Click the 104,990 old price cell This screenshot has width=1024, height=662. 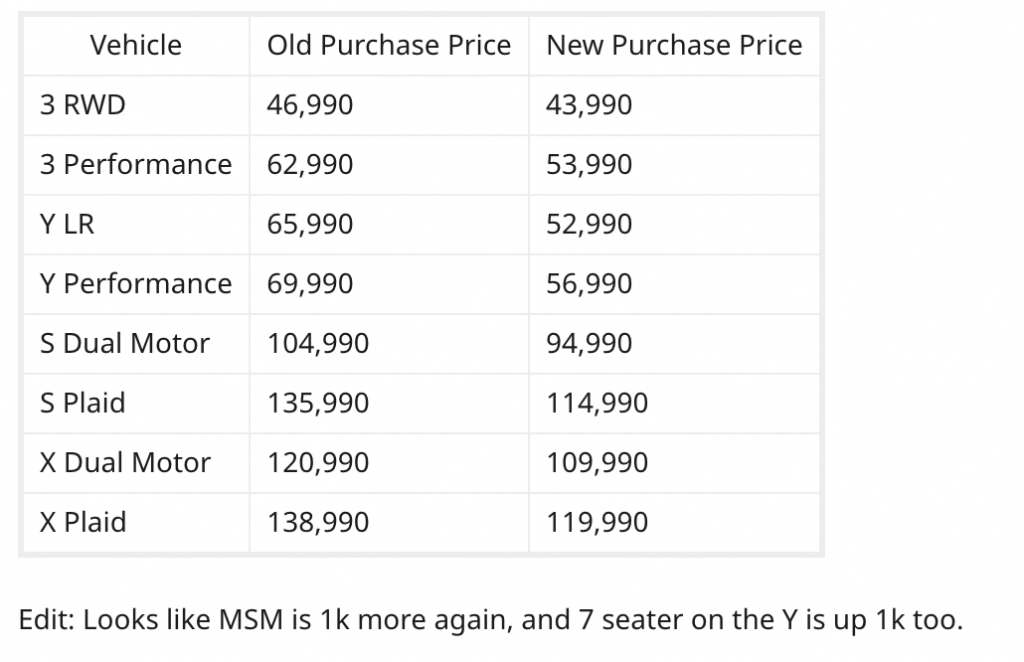point(389,343)
